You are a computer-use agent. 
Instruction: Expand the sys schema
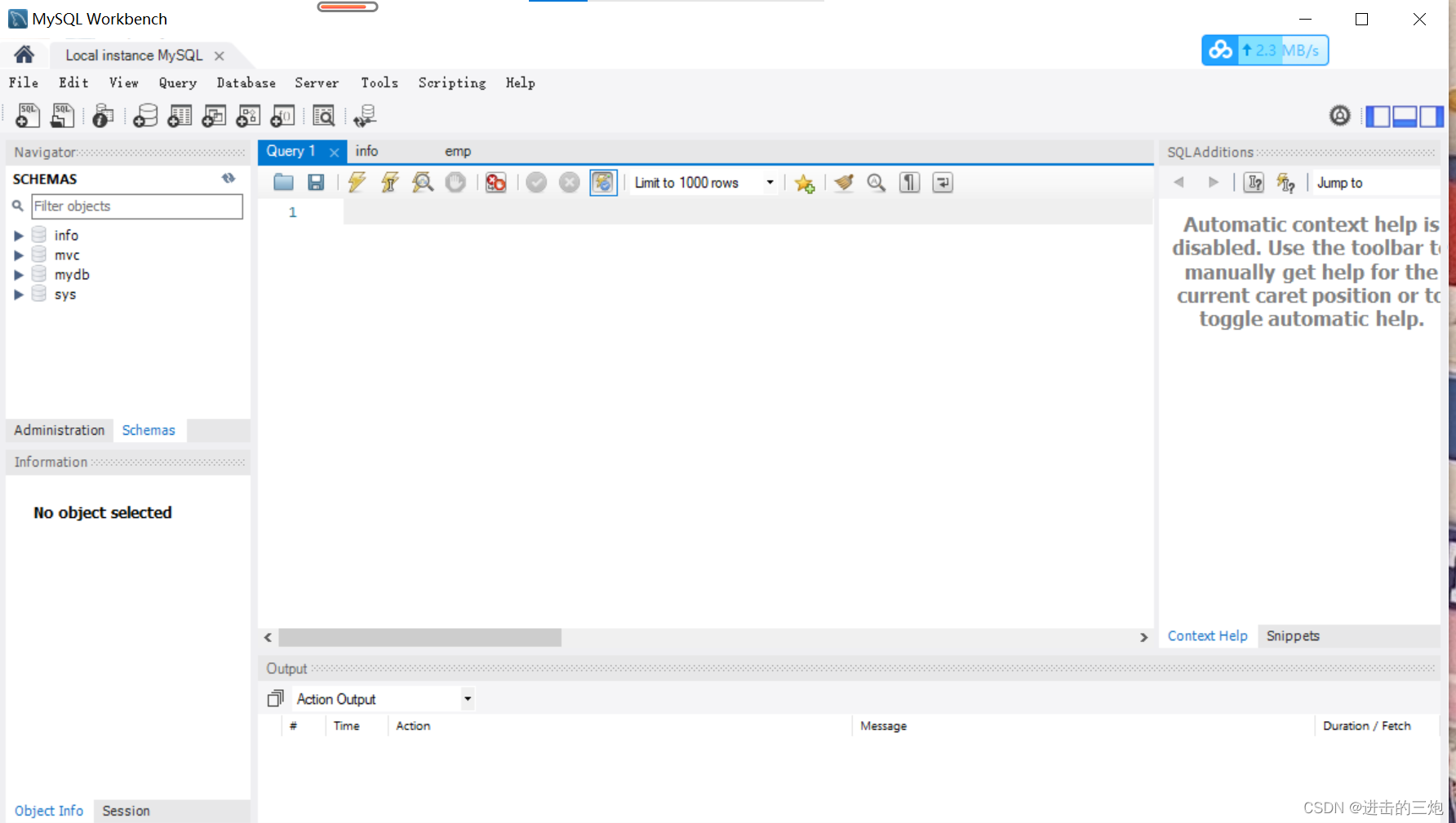click(x=18, y=294)
